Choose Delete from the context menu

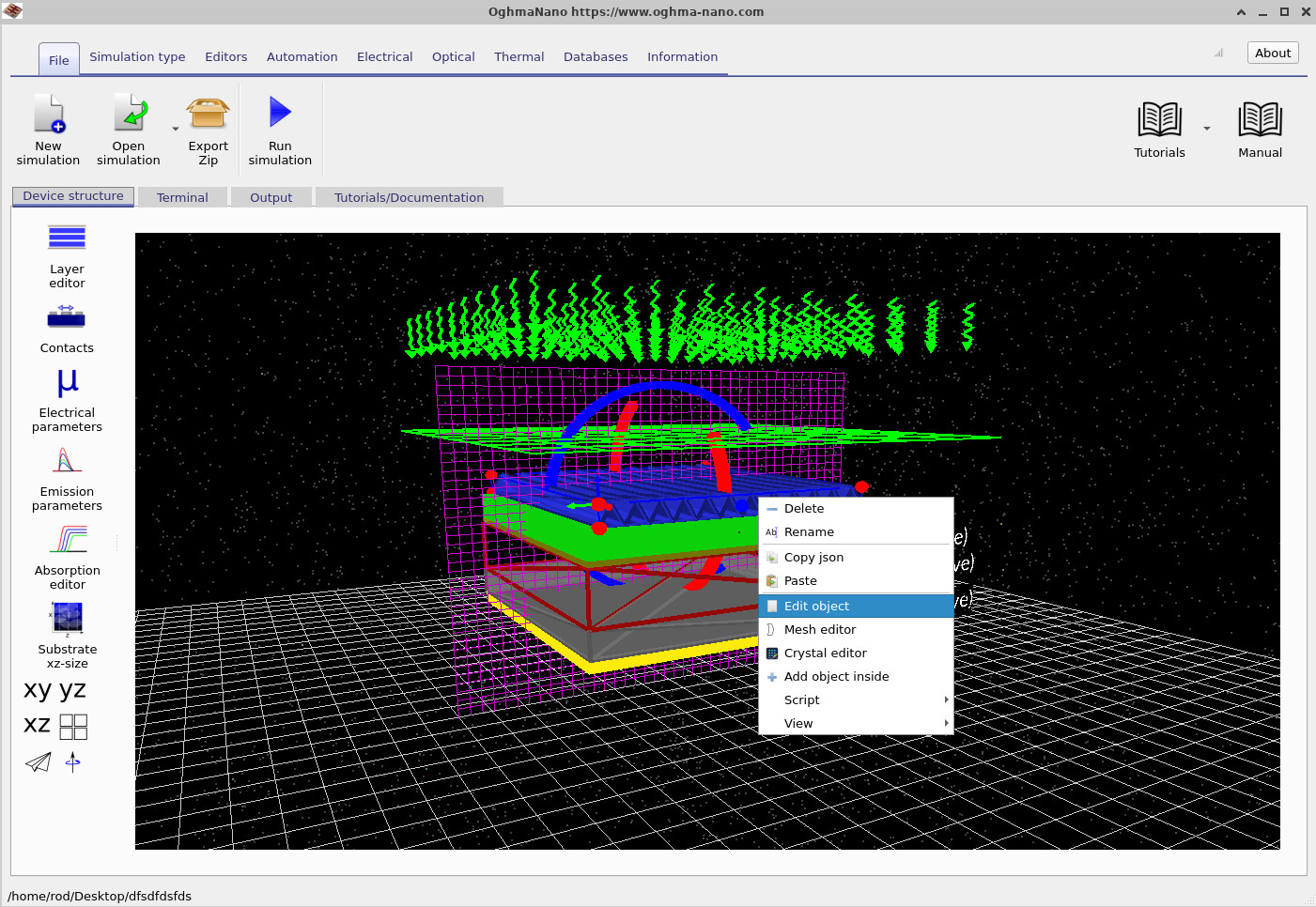(x=856, y=508)
